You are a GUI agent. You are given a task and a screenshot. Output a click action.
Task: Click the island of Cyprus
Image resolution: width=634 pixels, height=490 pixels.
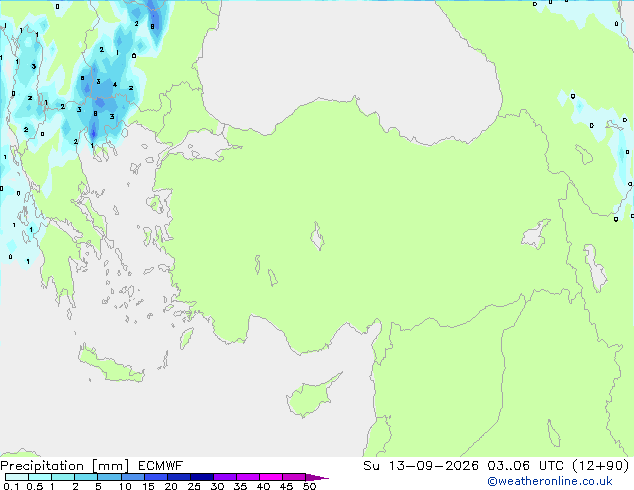tap(311, 396)
